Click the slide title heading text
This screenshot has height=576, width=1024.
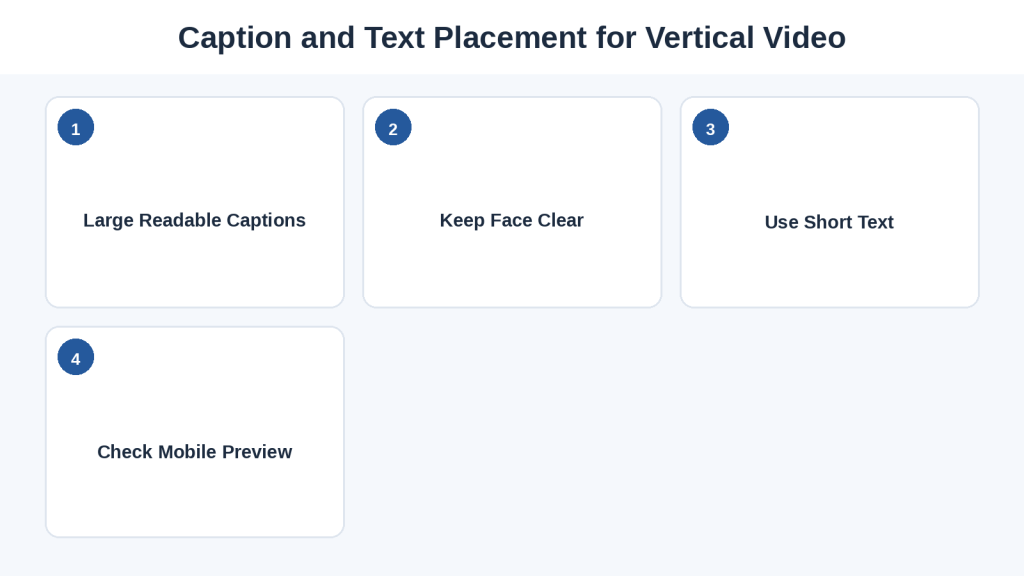point(512,37)
